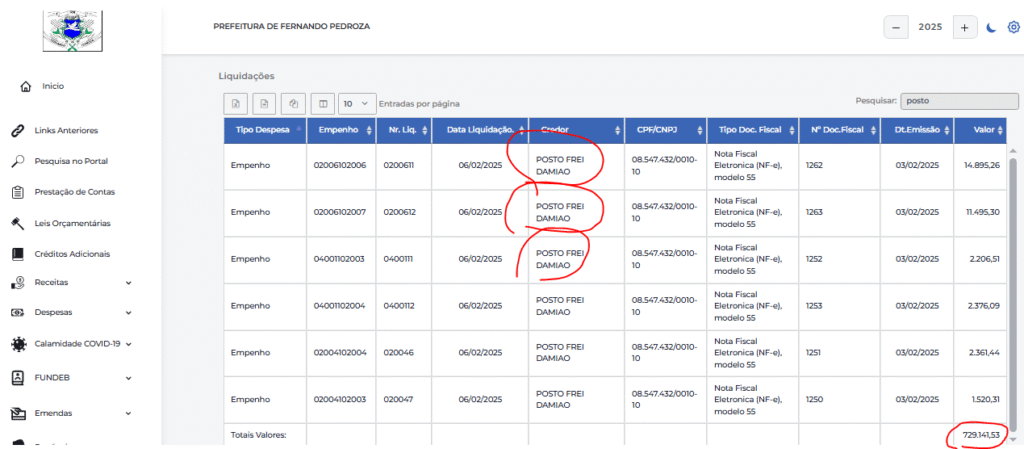Toggle dark mode moon icon
This screenshot has width=1024, height=449.
click(x=991, y=27)
